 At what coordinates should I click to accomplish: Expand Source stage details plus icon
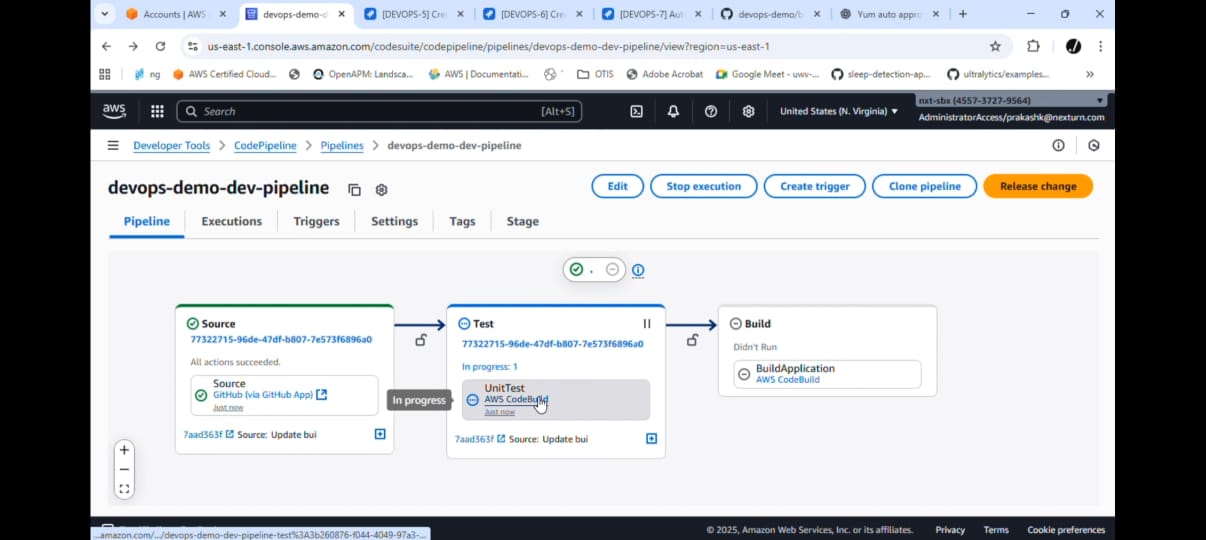coord(380,434)
